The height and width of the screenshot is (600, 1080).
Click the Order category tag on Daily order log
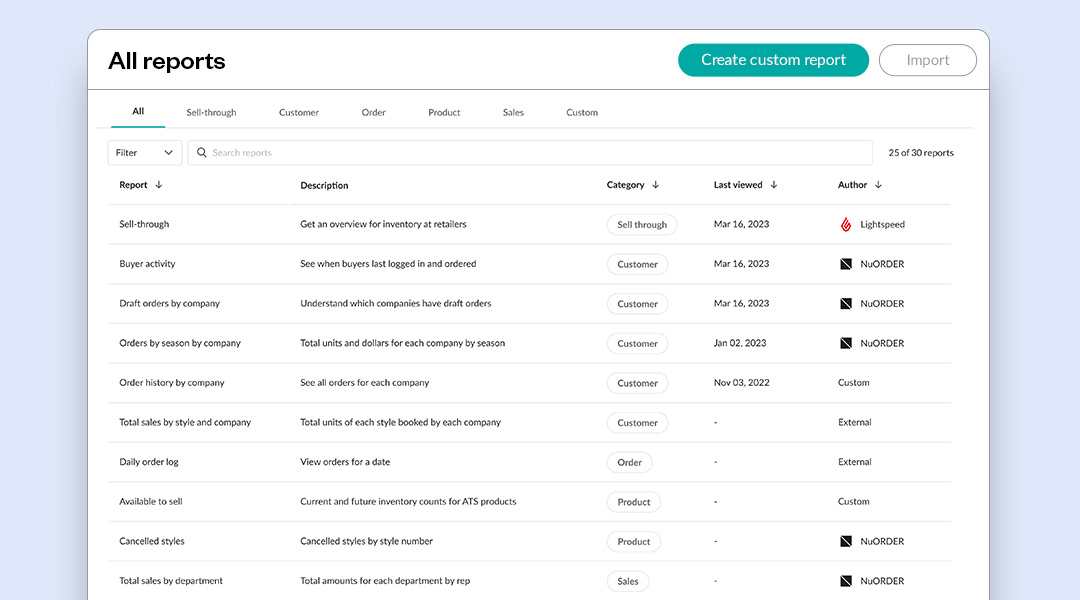tap(629, 463)
